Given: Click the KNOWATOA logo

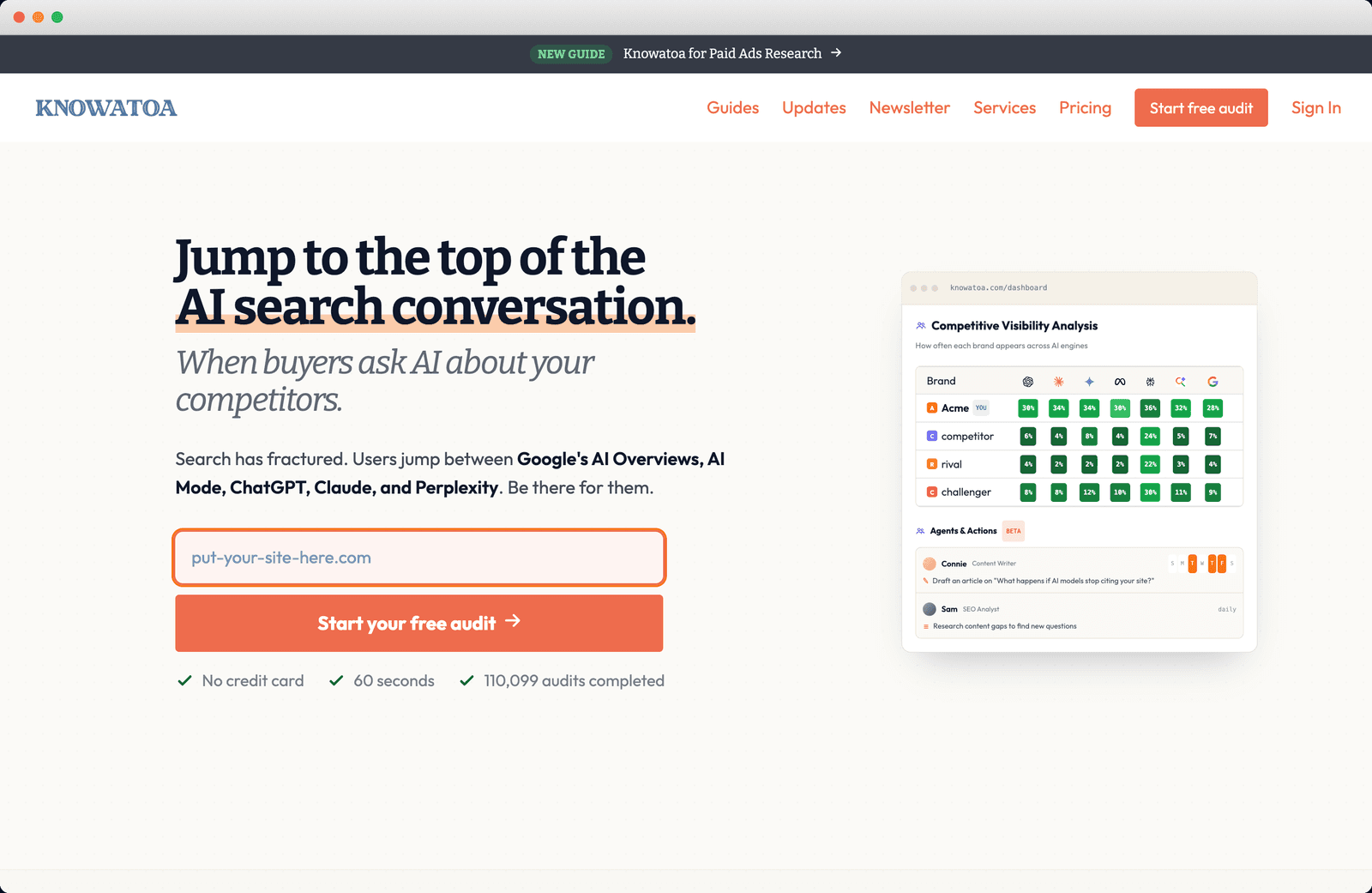Looking at the screenshot, I should click(x=106, y=108).
